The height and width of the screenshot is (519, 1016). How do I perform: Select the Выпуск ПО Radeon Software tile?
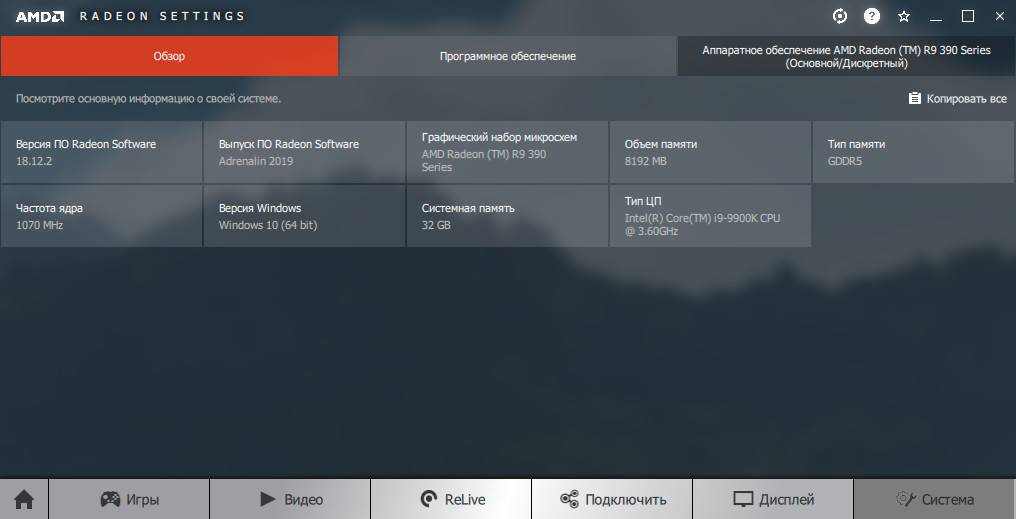(304, 152)
